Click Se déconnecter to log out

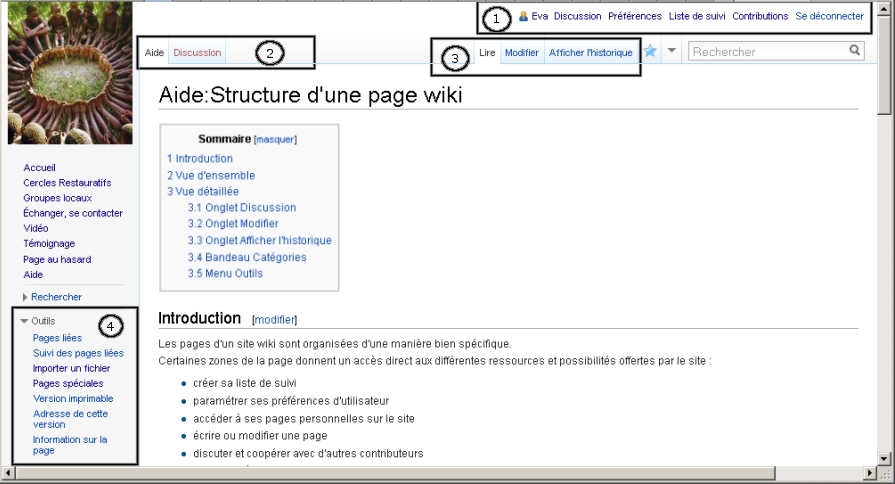coord(829,16)
